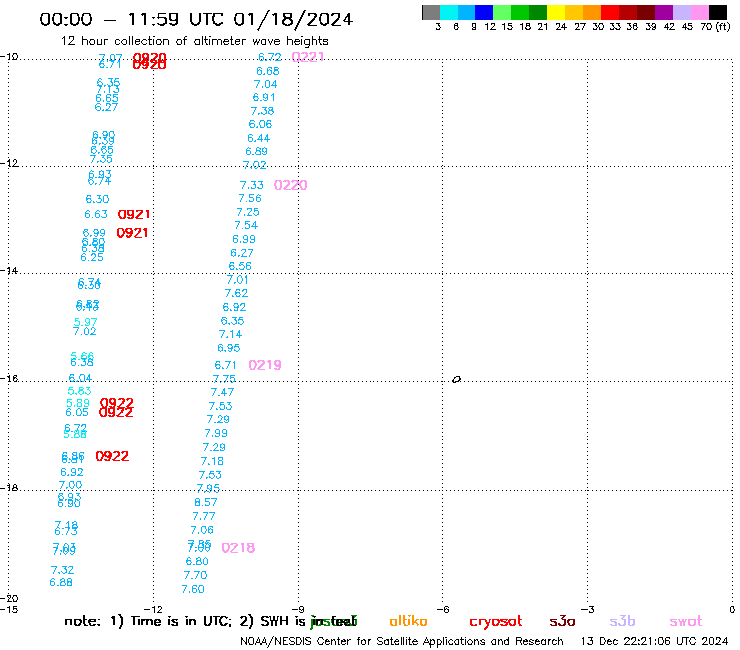This screenshot has width=740, height=650.
Task: Click the wave height value 7.54
Action: (246, 225)
